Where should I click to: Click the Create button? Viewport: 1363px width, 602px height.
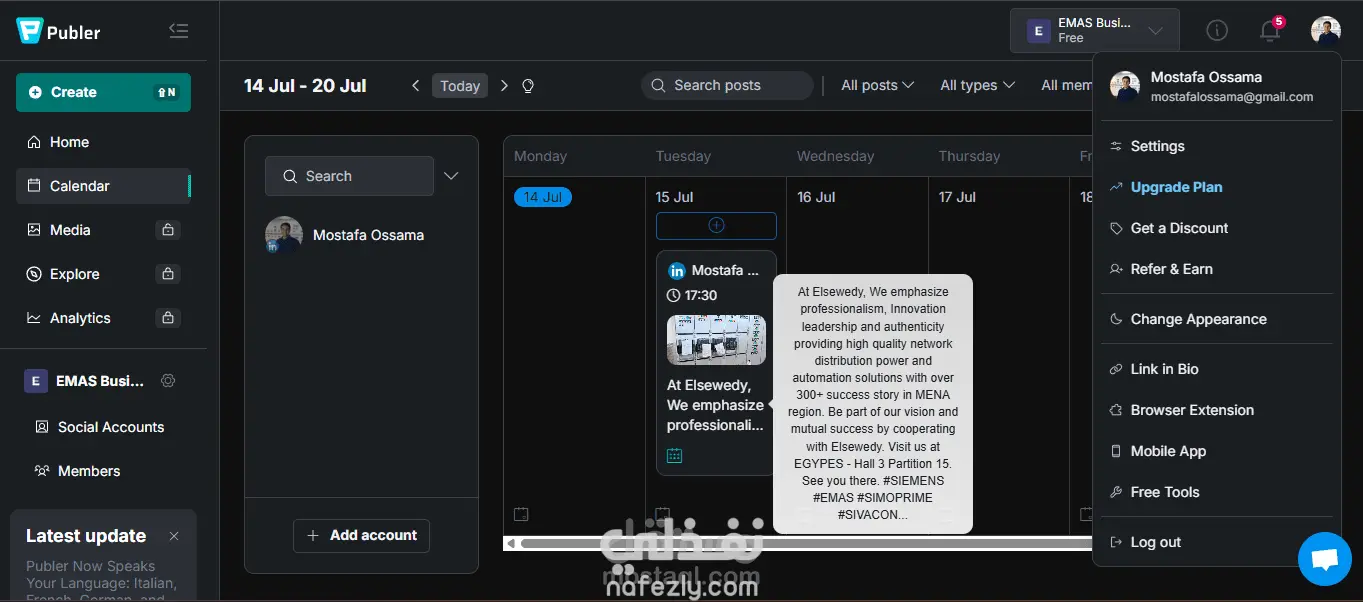[103, 92]
